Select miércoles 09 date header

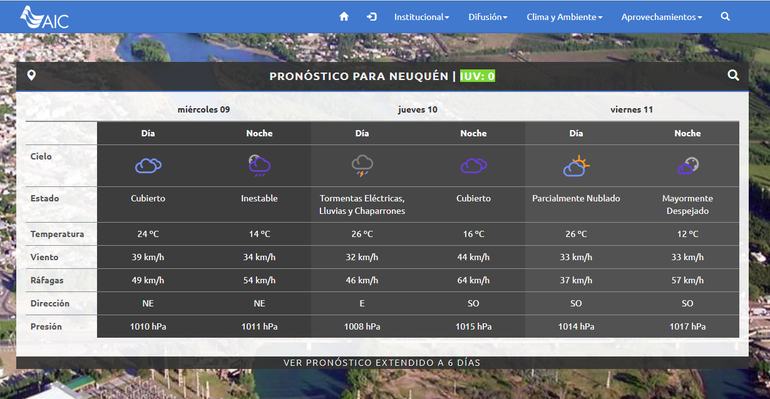pyautogui.click(x=204, y=109)
